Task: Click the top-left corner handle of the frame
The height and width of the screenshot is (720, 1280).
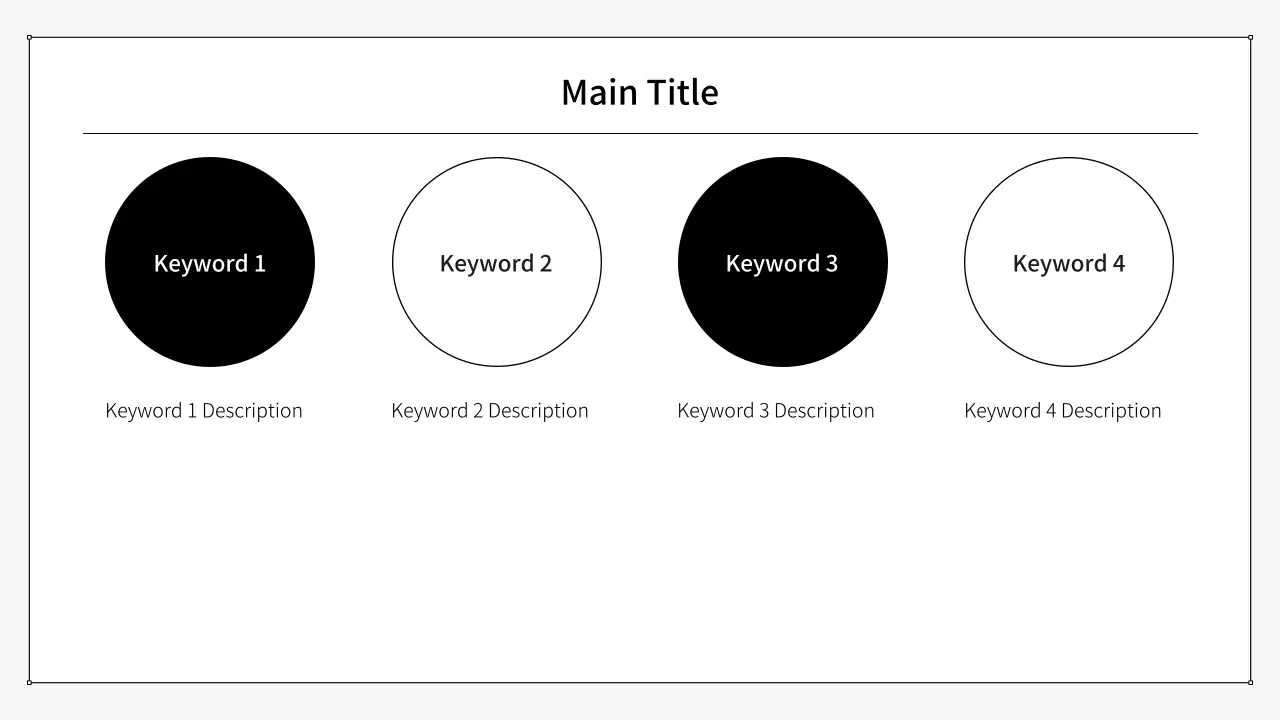Action: pyautogui.click(x=30, y=38)
